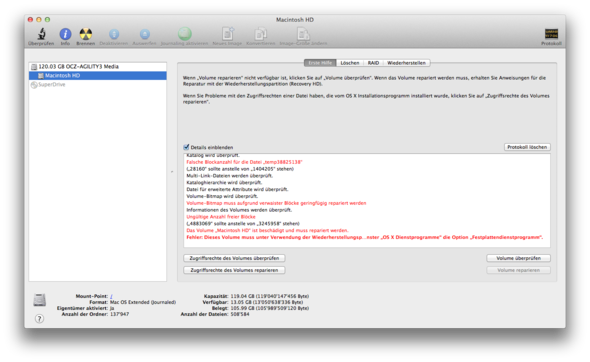This screenshot has height=362, width=590.
Task: Click bold red 'Fehler: Dieses Volume muss' line
Action: [365, 237]
